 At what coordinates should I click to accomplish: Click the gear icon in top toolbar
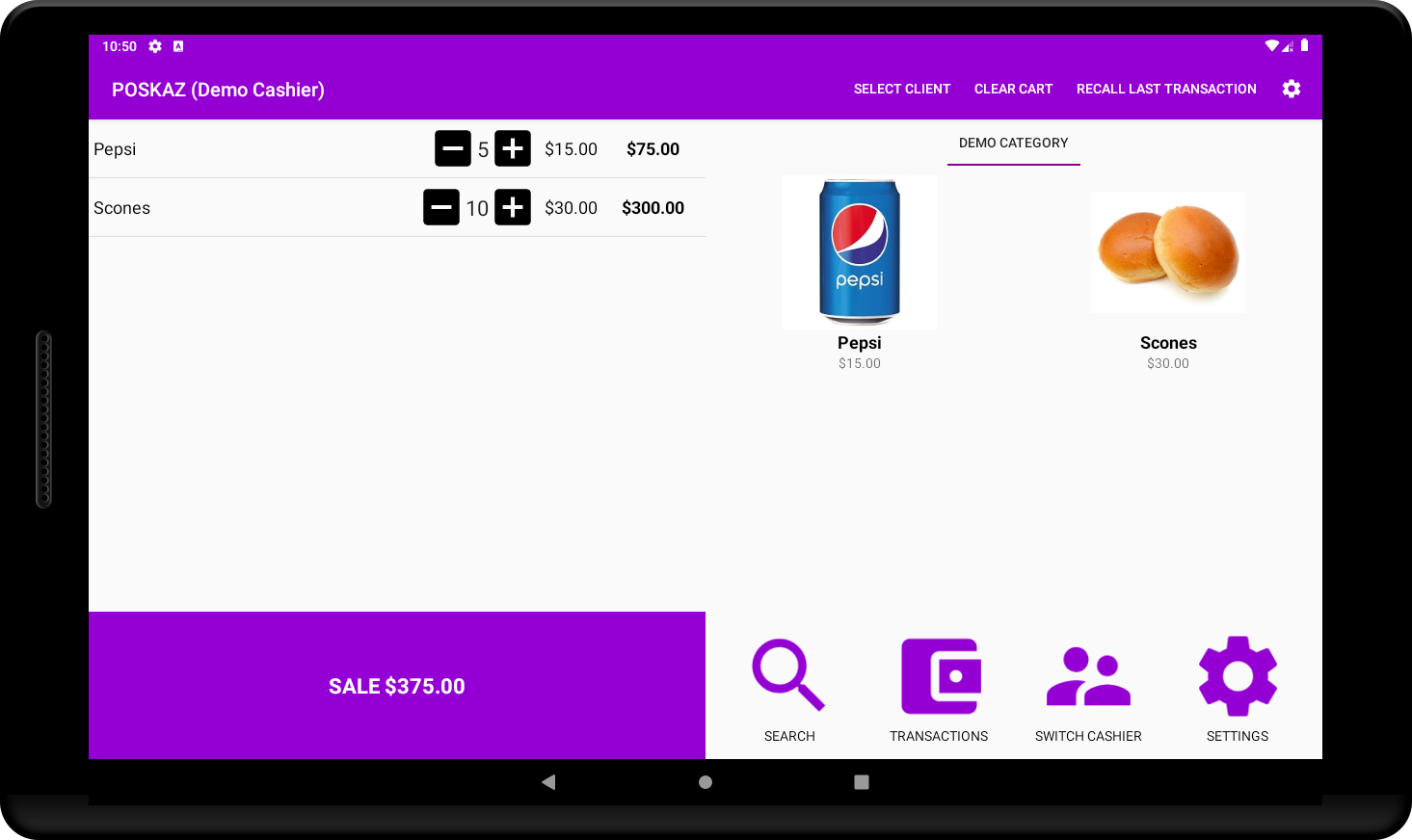(1292, 89)
